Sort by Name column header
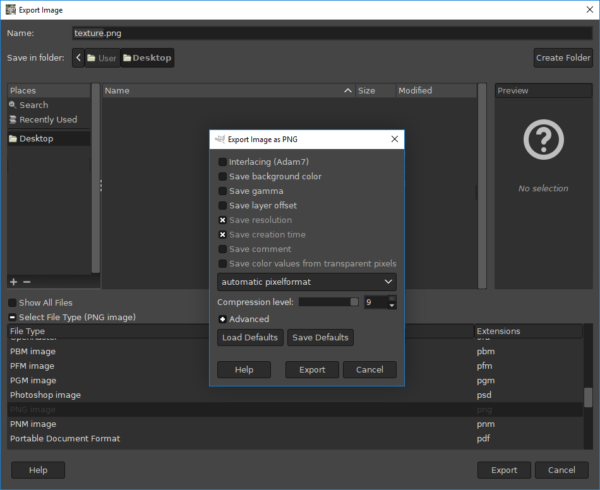This screenshot has height=490, width=600. click(229, 91)
